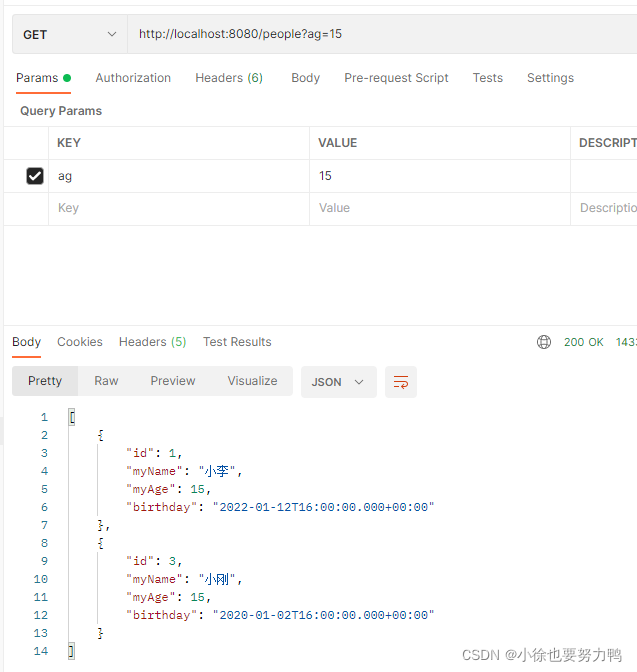Screen dimensions: 637x672
Task: Click the empty Description placeholder field
Action: 604,208
